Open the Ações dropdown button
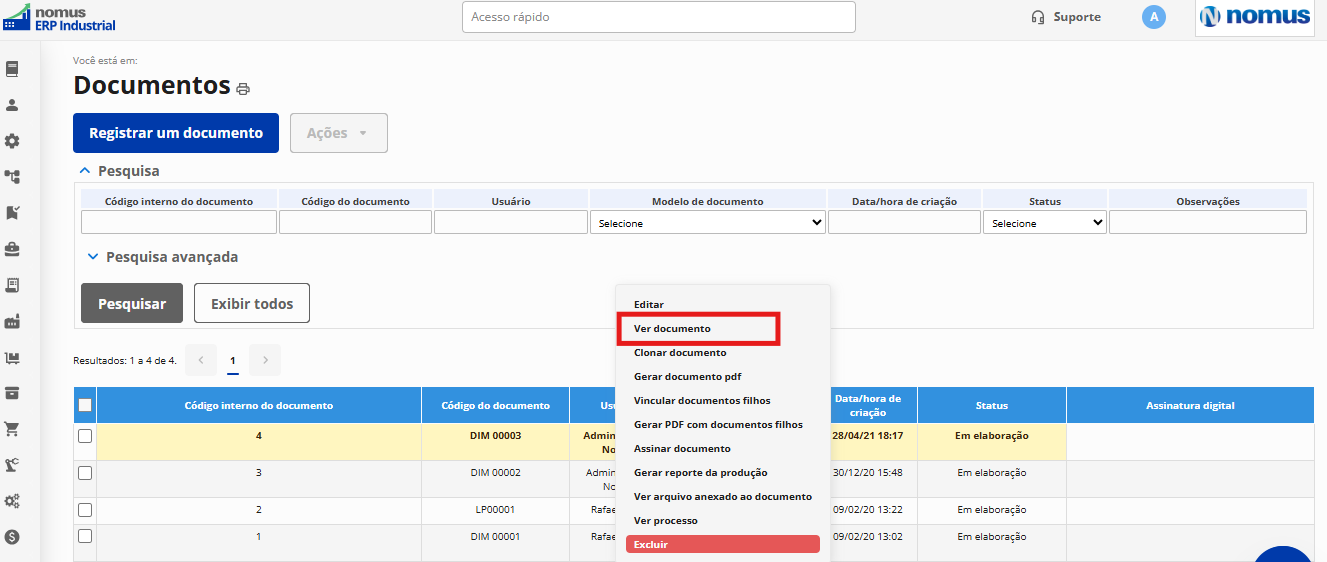1327x562 pixels. tap(339, 133)
